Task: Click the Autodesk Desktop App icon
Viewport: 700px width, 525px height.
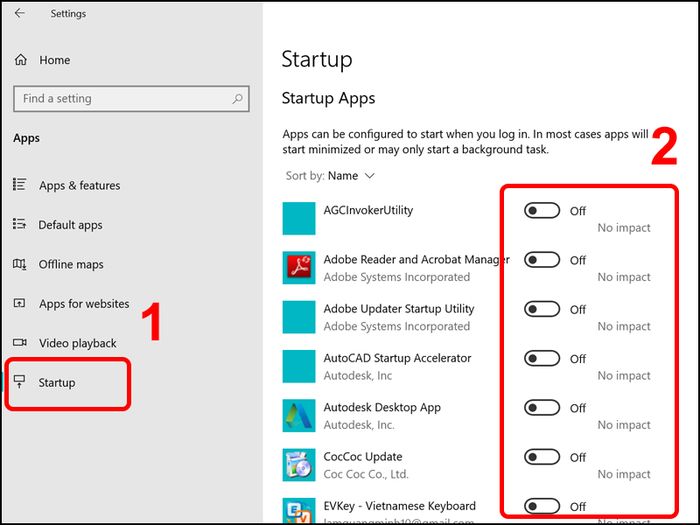Action: tap(299, 416)
